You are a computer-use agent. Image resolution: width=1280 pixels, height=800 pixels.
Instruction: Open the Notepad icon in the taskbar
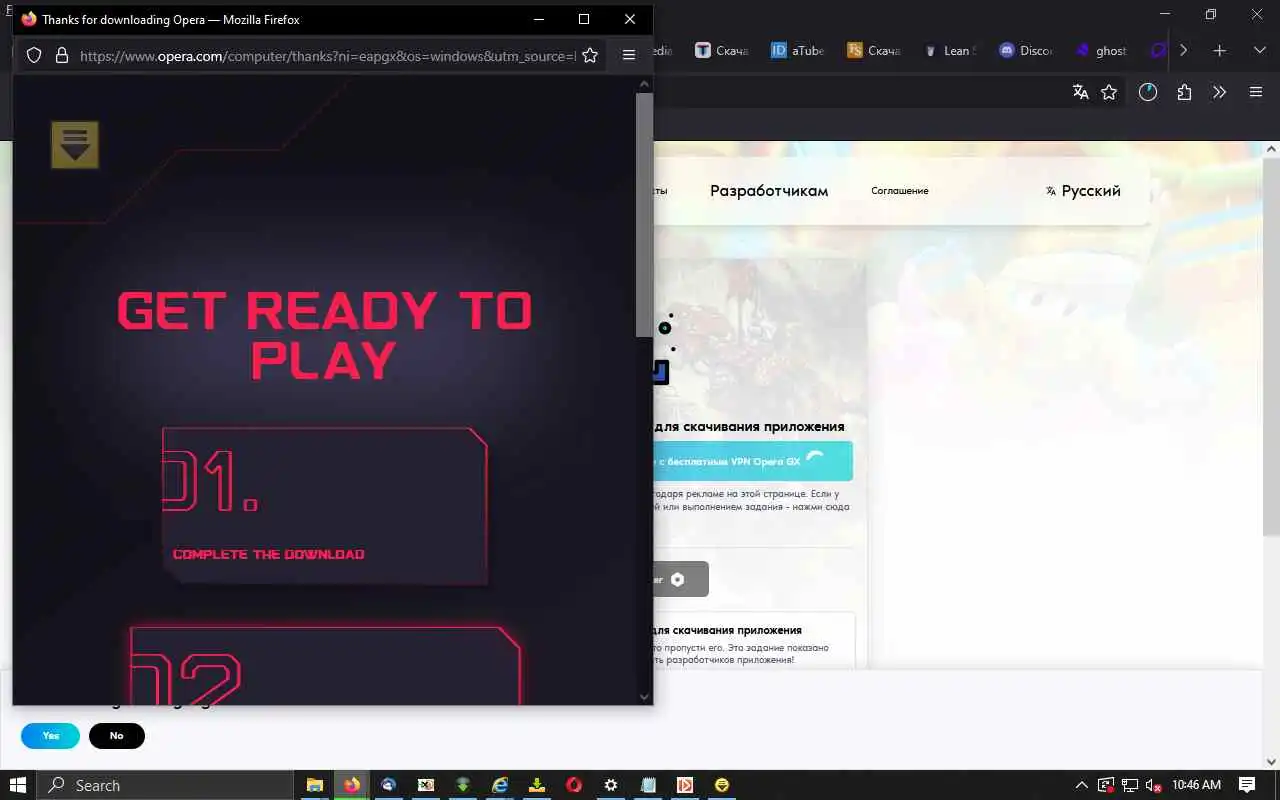click(648, 785)
